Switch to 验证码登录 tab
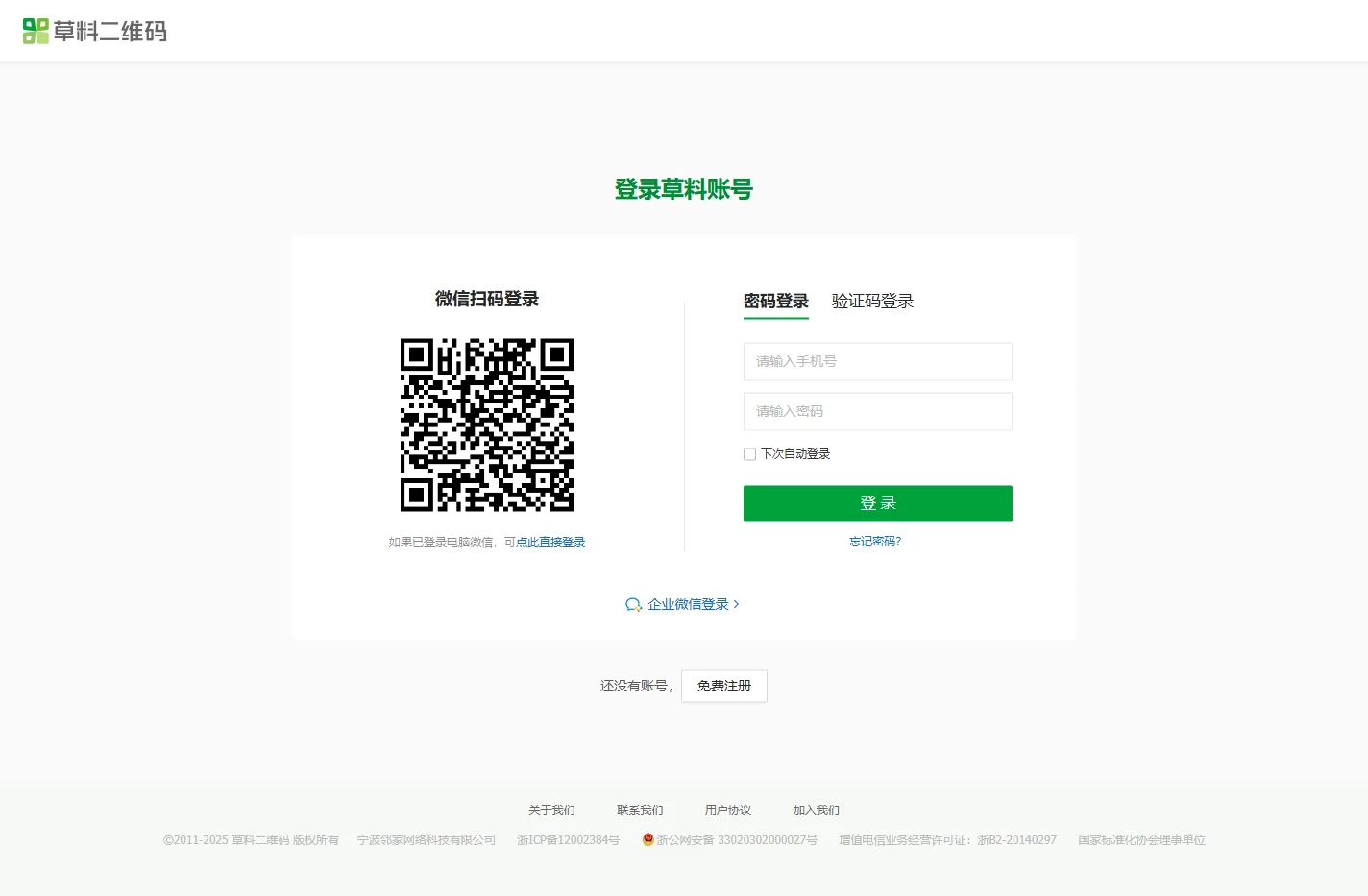The width and height of the screenshot is (1368, 896). [872, 302]
